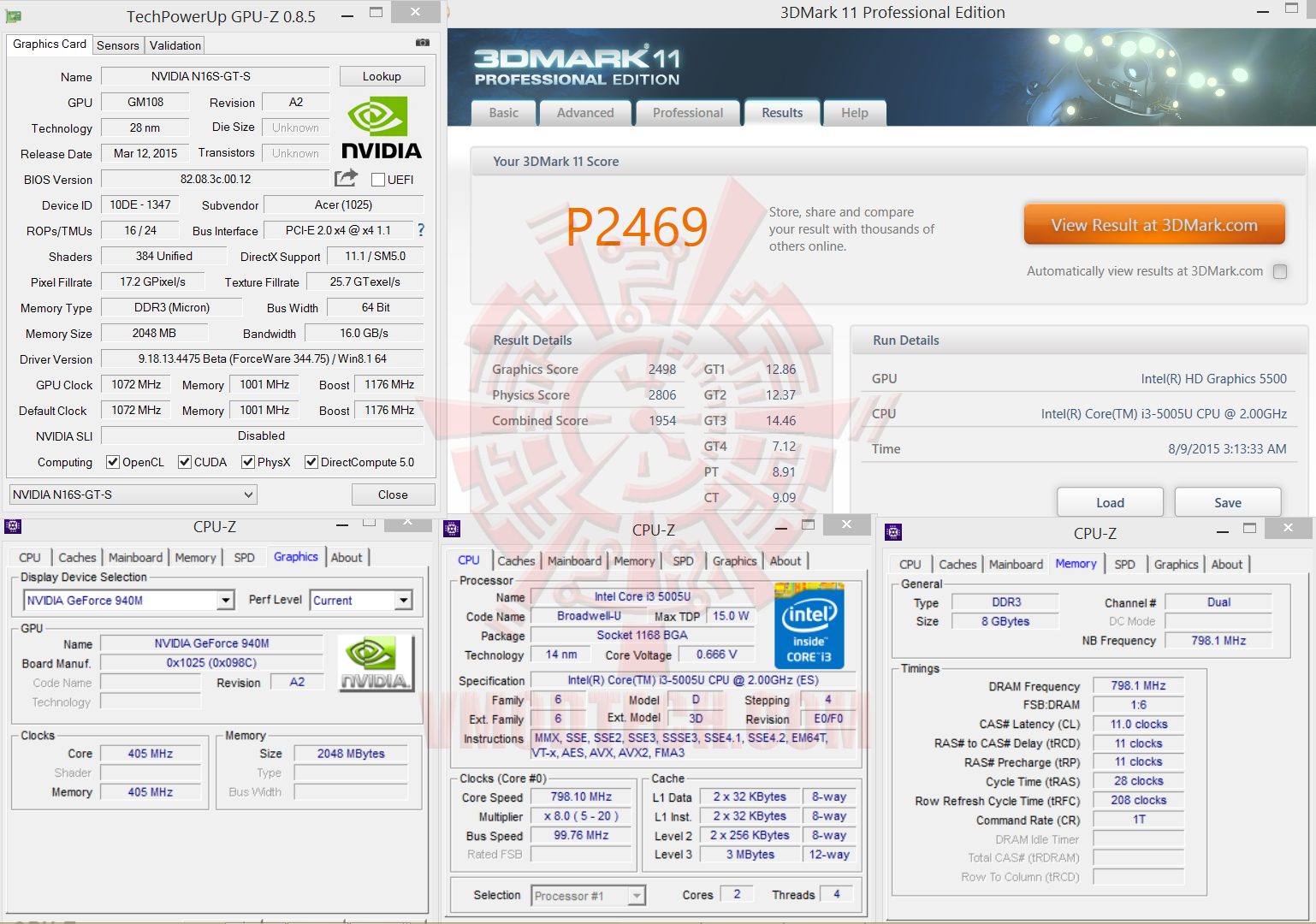Click the DRAM Frequency value 798.1 MHz

[1138, 686]
